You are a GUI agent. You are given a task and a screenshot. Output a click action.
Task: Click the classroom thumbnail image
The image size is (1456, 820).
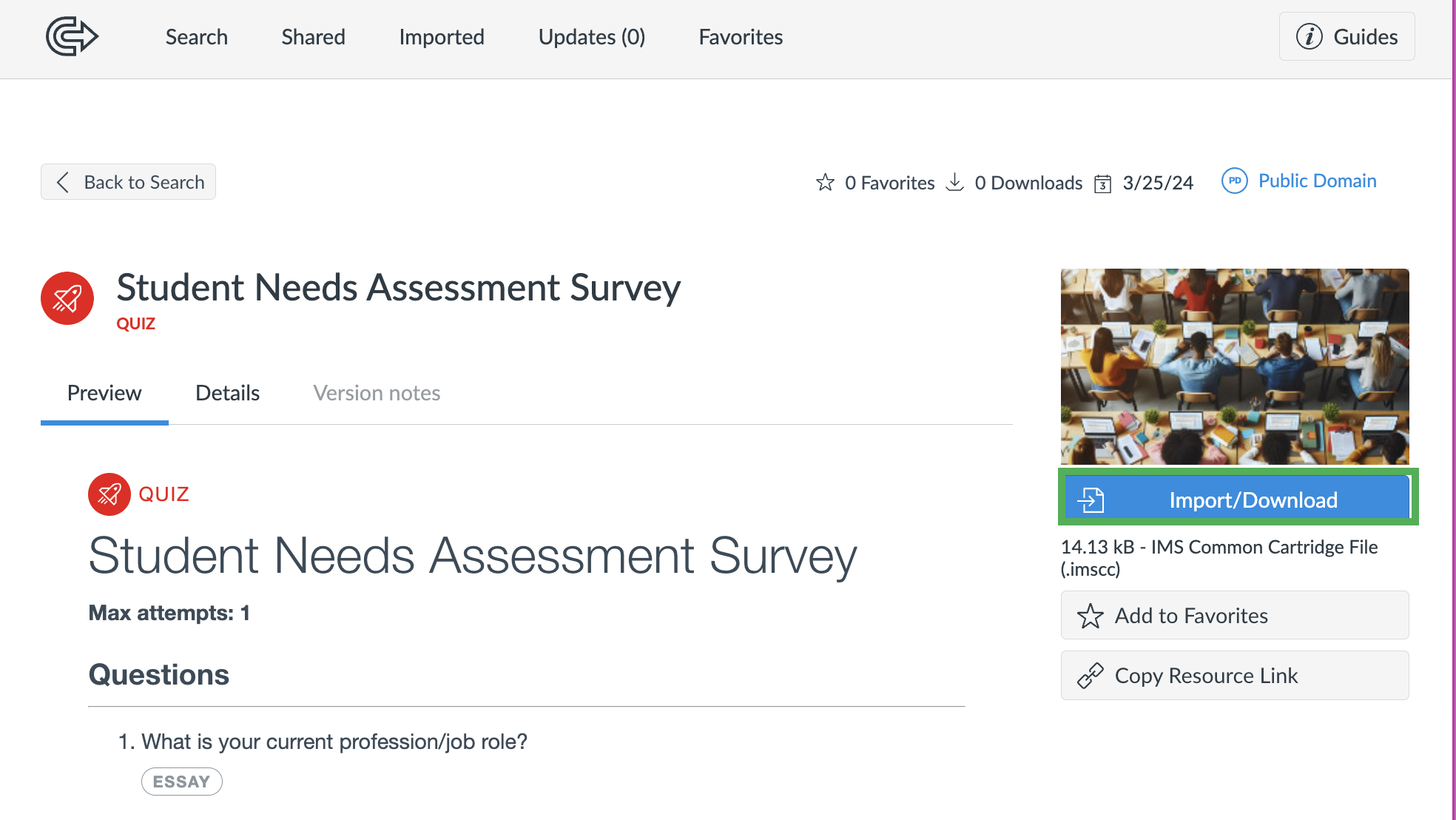(x=1235, y=366)
